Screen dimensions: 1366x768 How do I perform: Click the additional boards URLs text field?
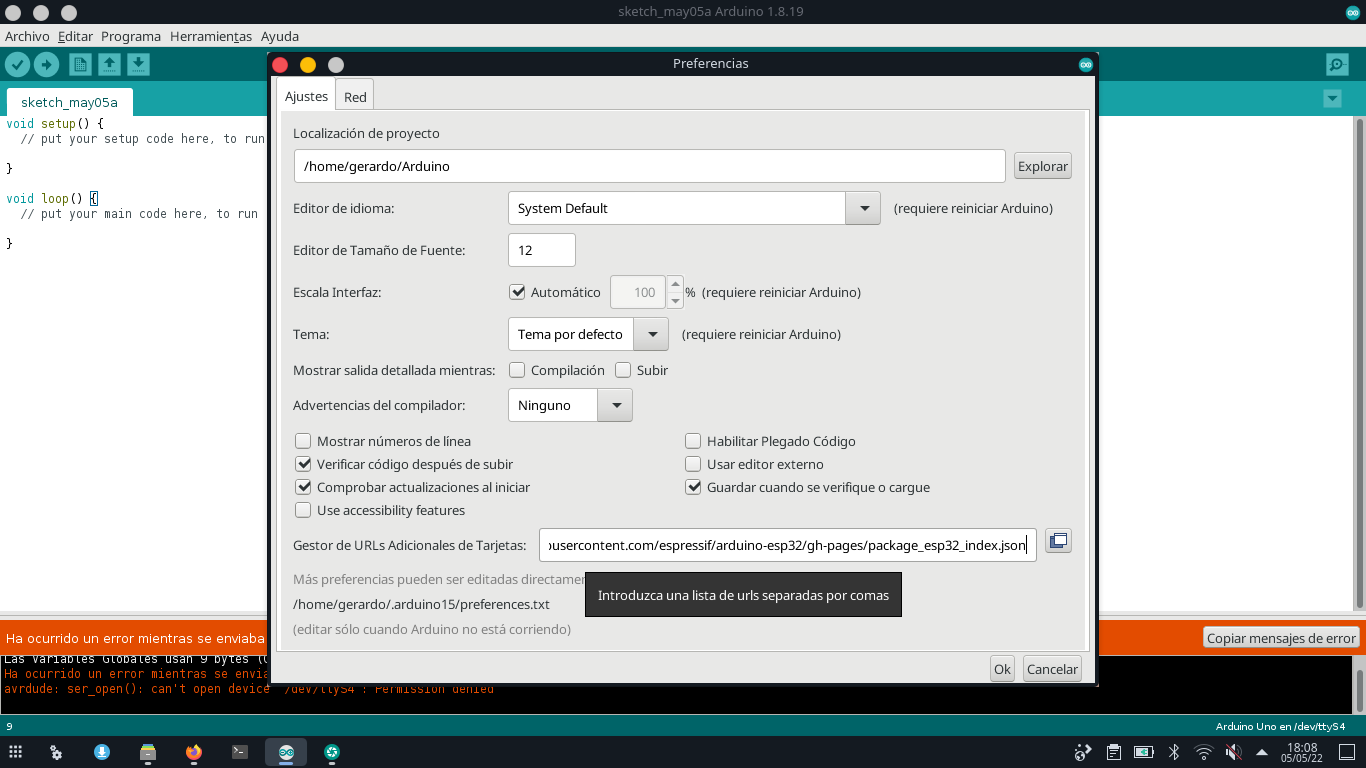pyautogui.click(x=788, y=545)
